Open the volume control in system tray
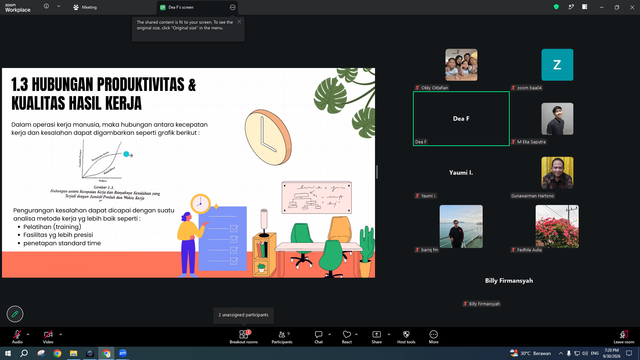The height and width of the screenshot is (360, 640). point(585,353)
